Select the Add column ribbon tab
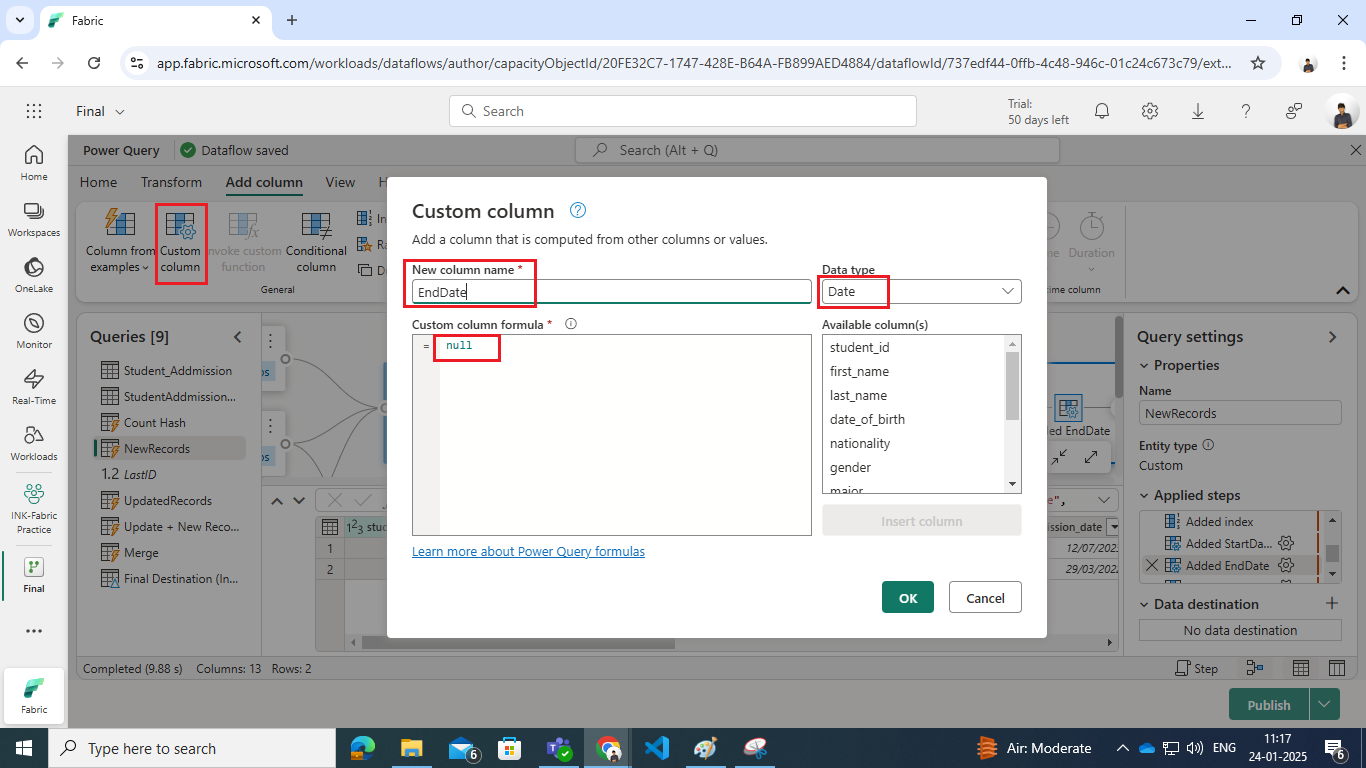Image resolution: width=1366 pixels, height=768 pixels. pyautogui.click(x=264, y=182)
